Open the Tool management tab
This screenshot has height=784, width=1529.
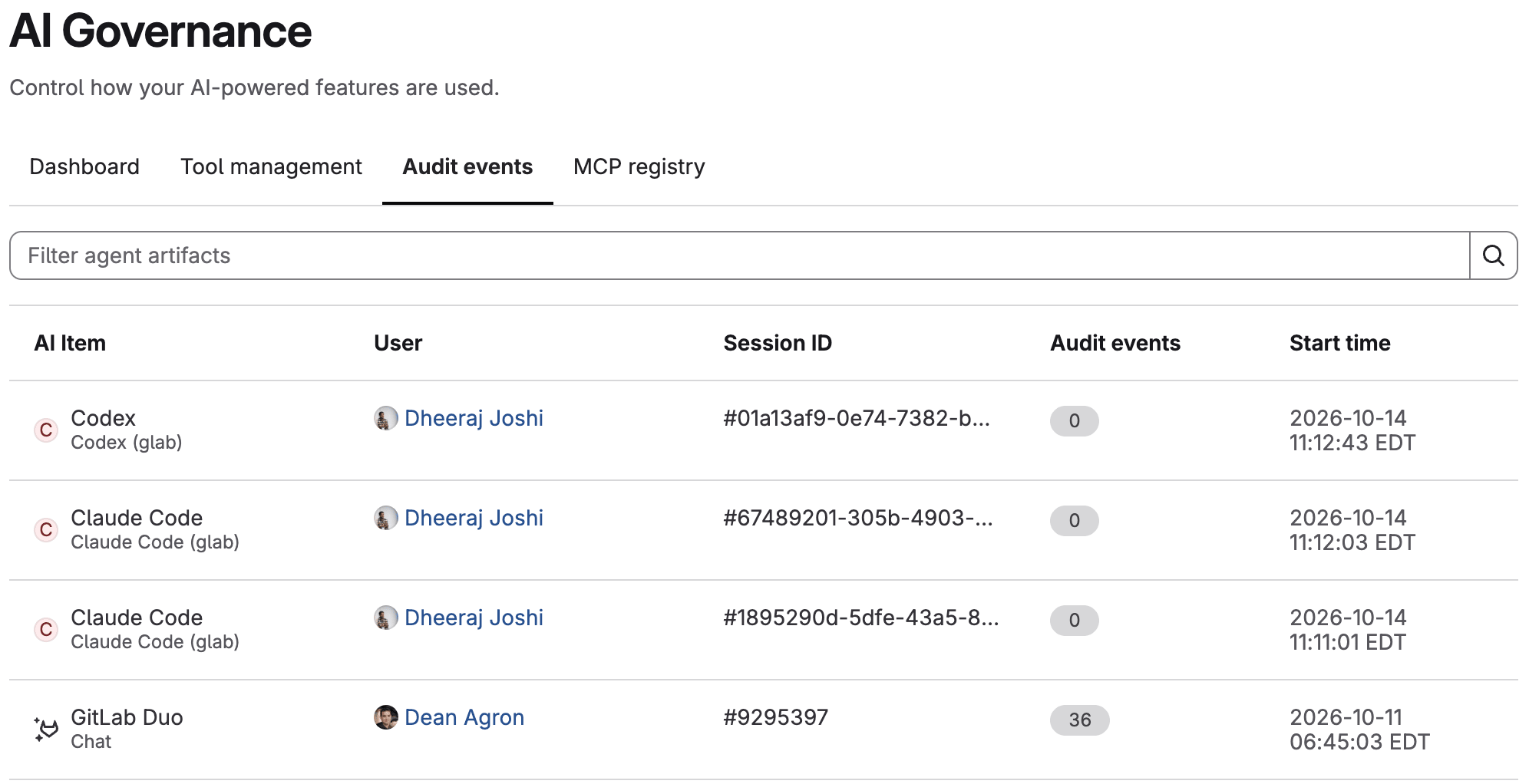point(271,166)
